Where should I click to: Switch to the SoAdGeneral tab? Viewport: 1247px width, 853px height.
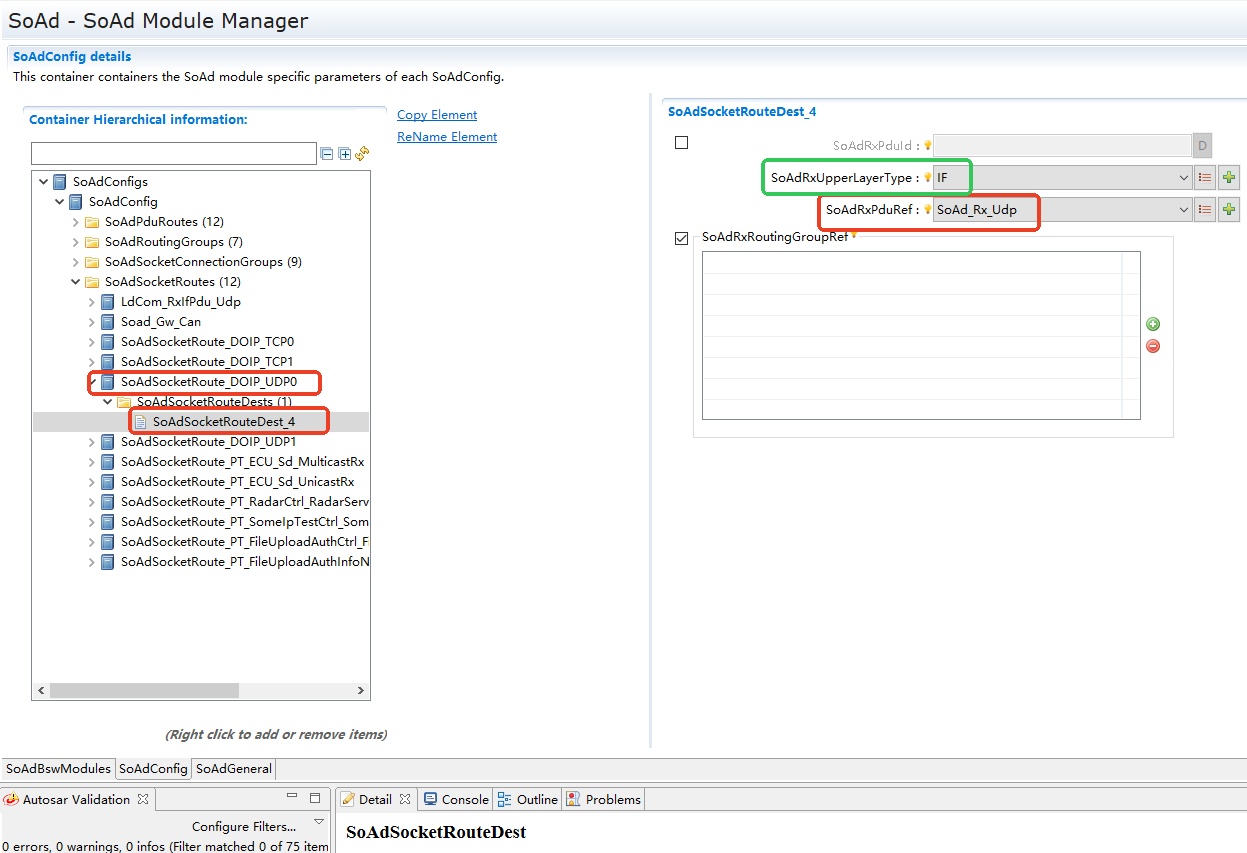pos(233,769)
